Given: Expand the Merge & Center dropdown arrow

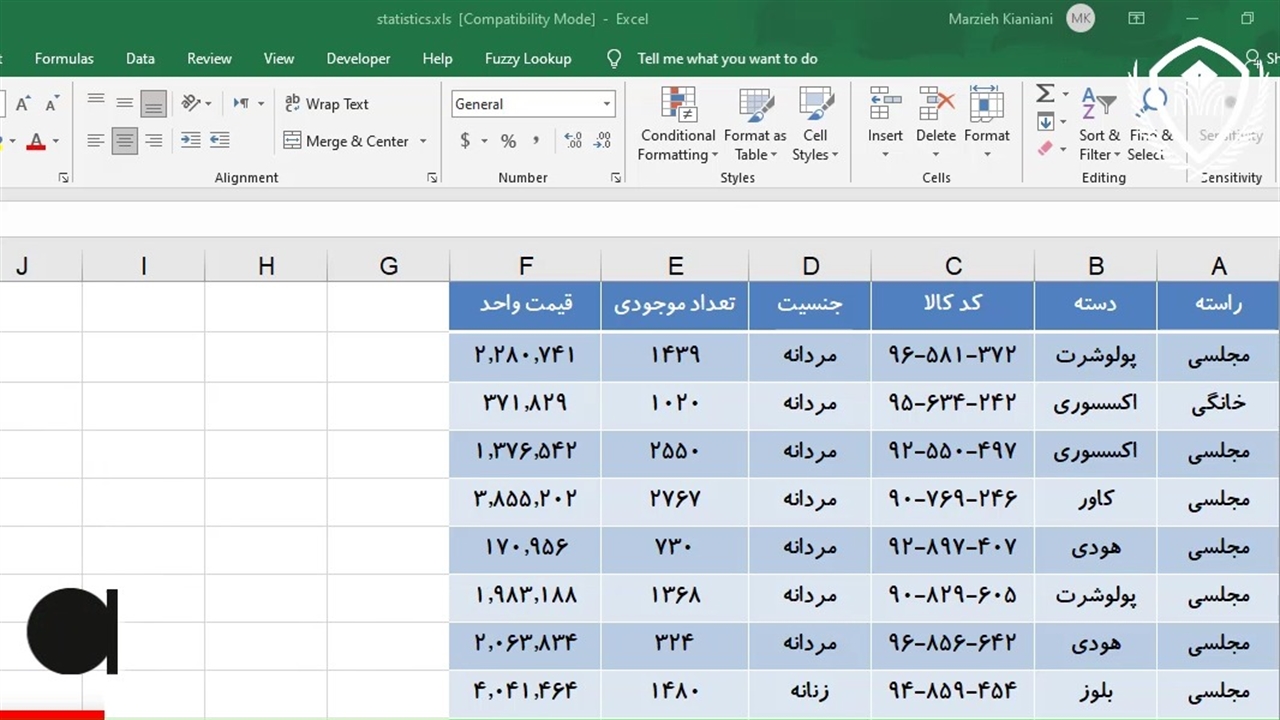Looking at the screenshot, I should (x=423, y=141).
